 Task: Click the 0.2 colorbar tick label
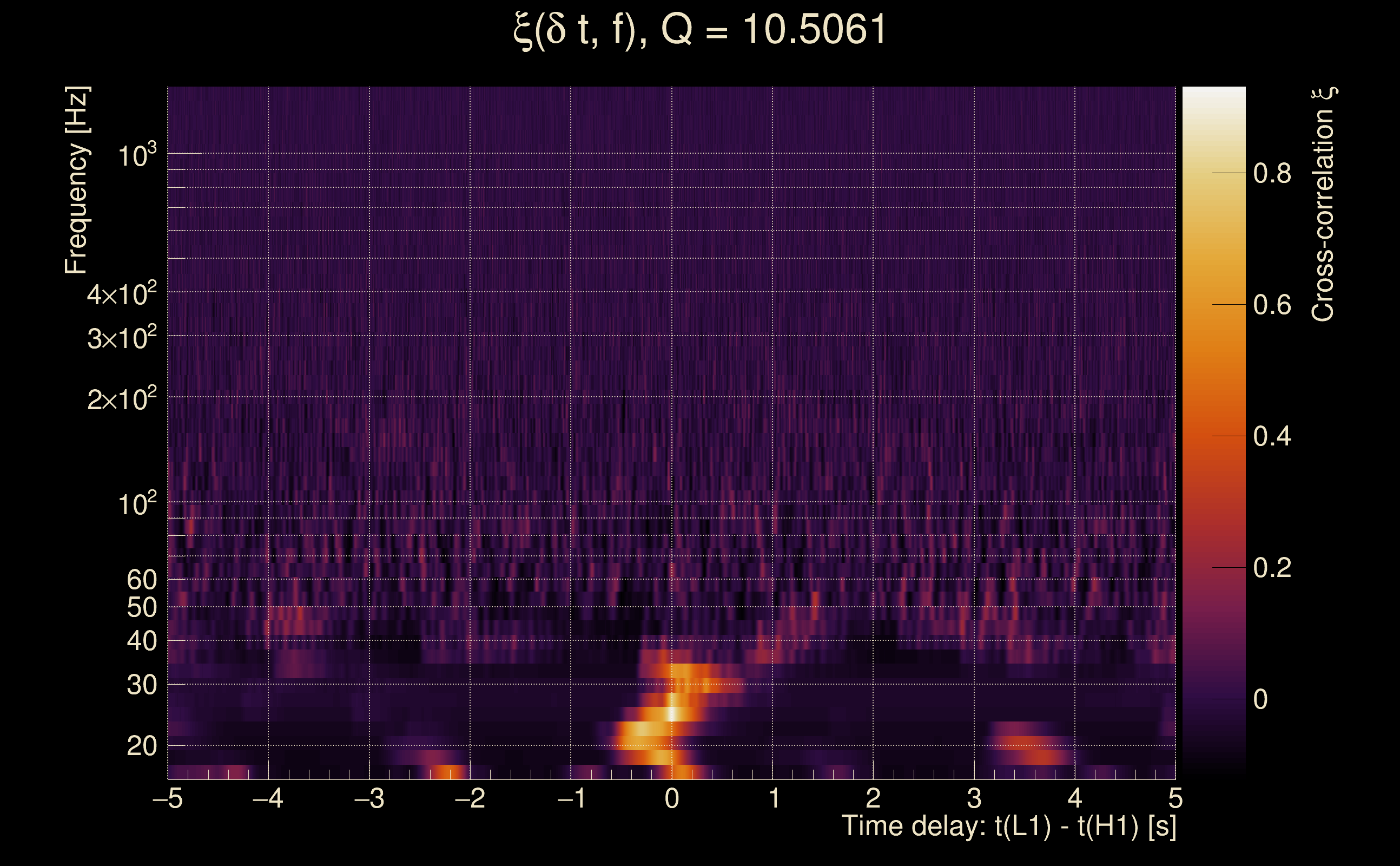[x=1271, y=568]
